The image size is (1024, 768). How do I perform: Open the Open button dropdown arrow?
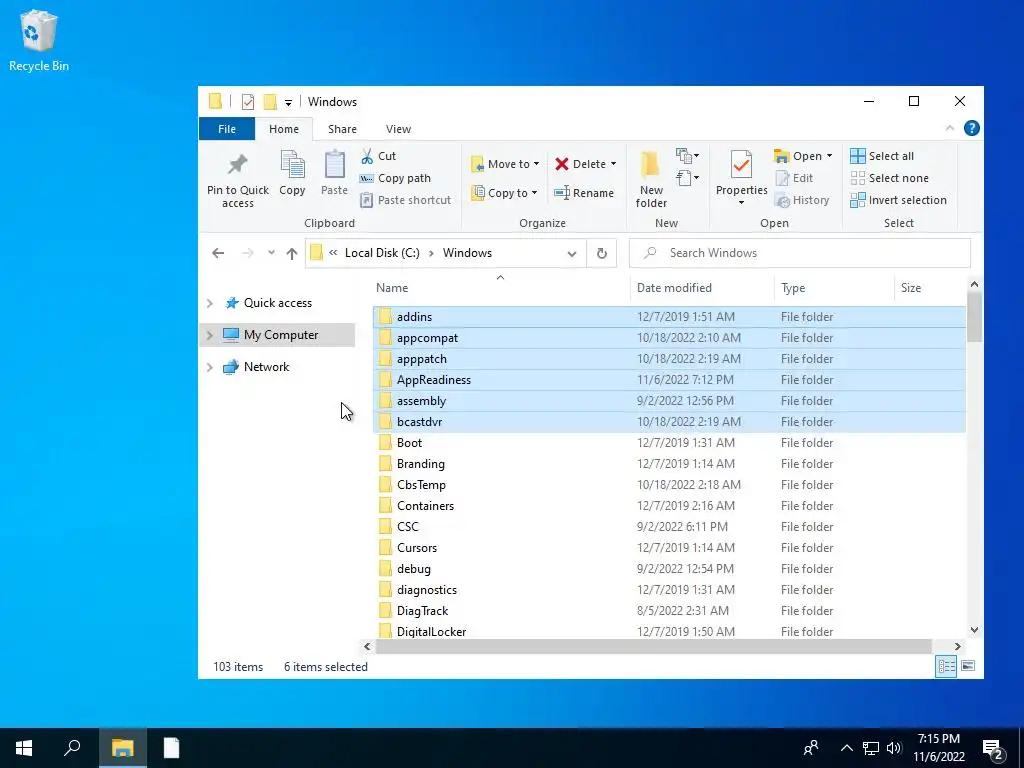[829, 156]
